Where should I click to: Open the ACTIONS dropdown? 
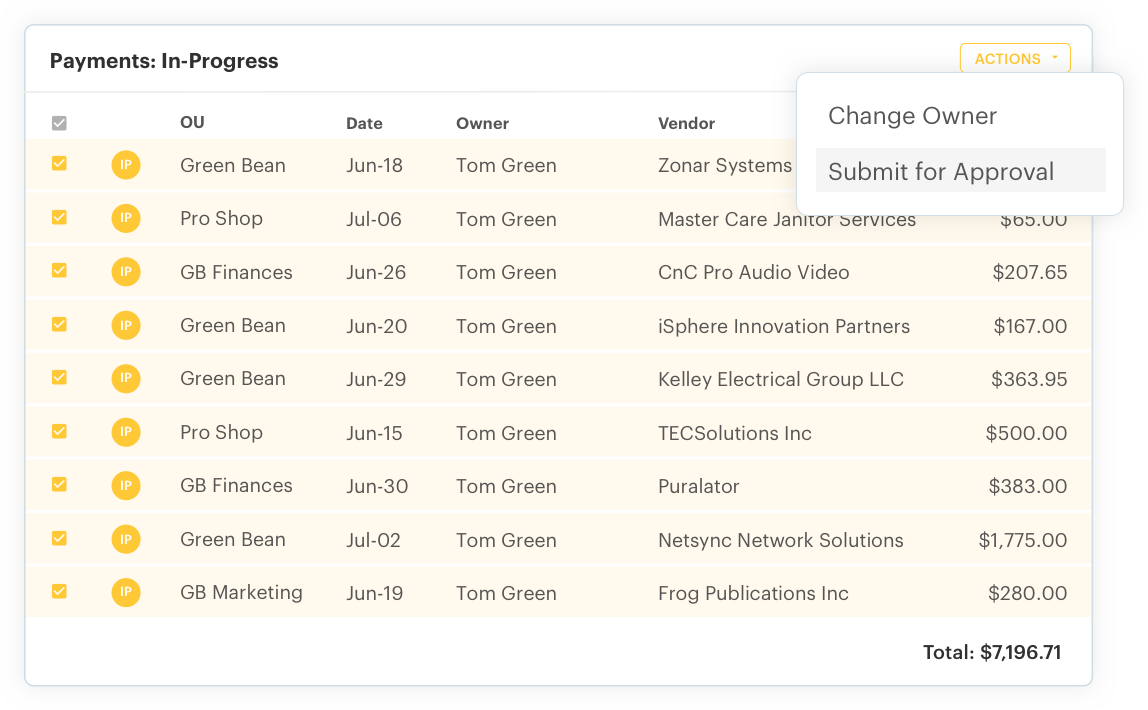1014,58
